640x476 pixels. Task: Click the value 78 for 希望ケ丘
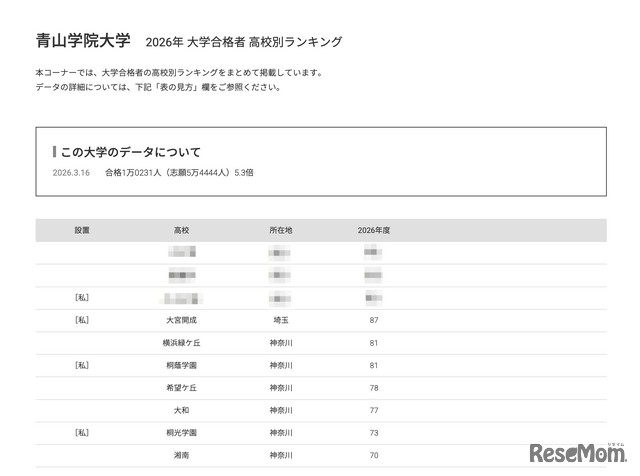pos(374,388)
